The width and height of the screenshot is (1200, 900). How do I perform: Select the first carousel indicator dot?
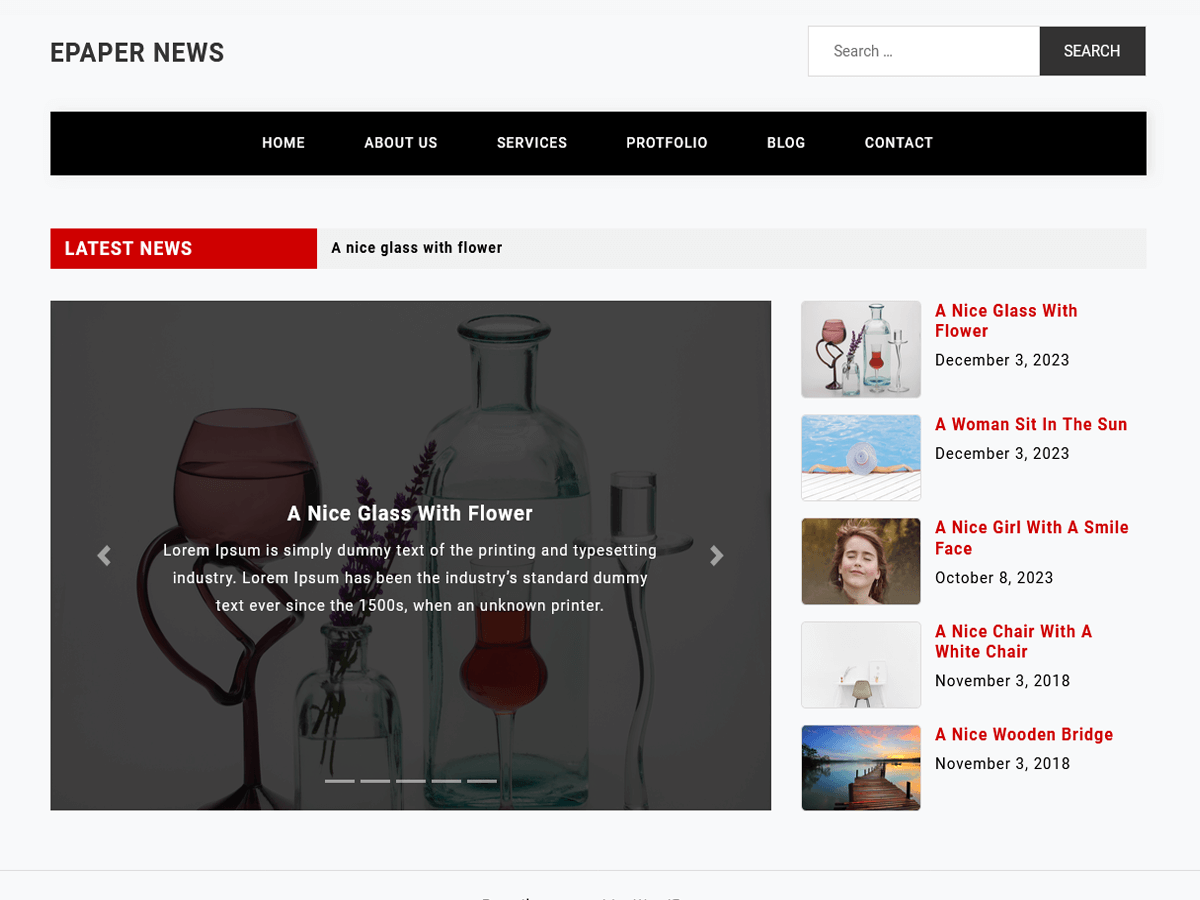341,780
